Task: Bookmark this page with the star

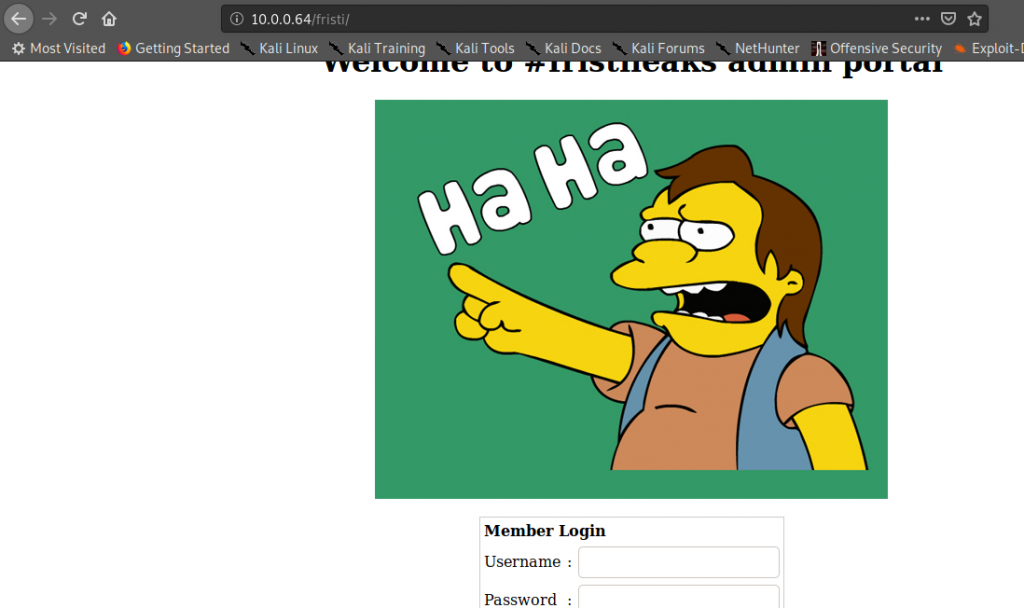Action: tap(974, 19)
